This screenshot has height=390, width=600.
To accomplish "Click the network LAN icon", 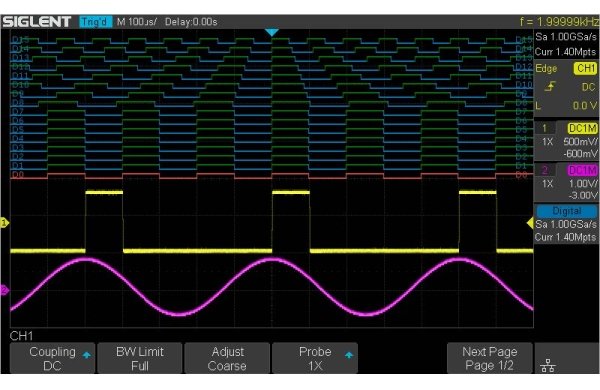I will [548, 366].
